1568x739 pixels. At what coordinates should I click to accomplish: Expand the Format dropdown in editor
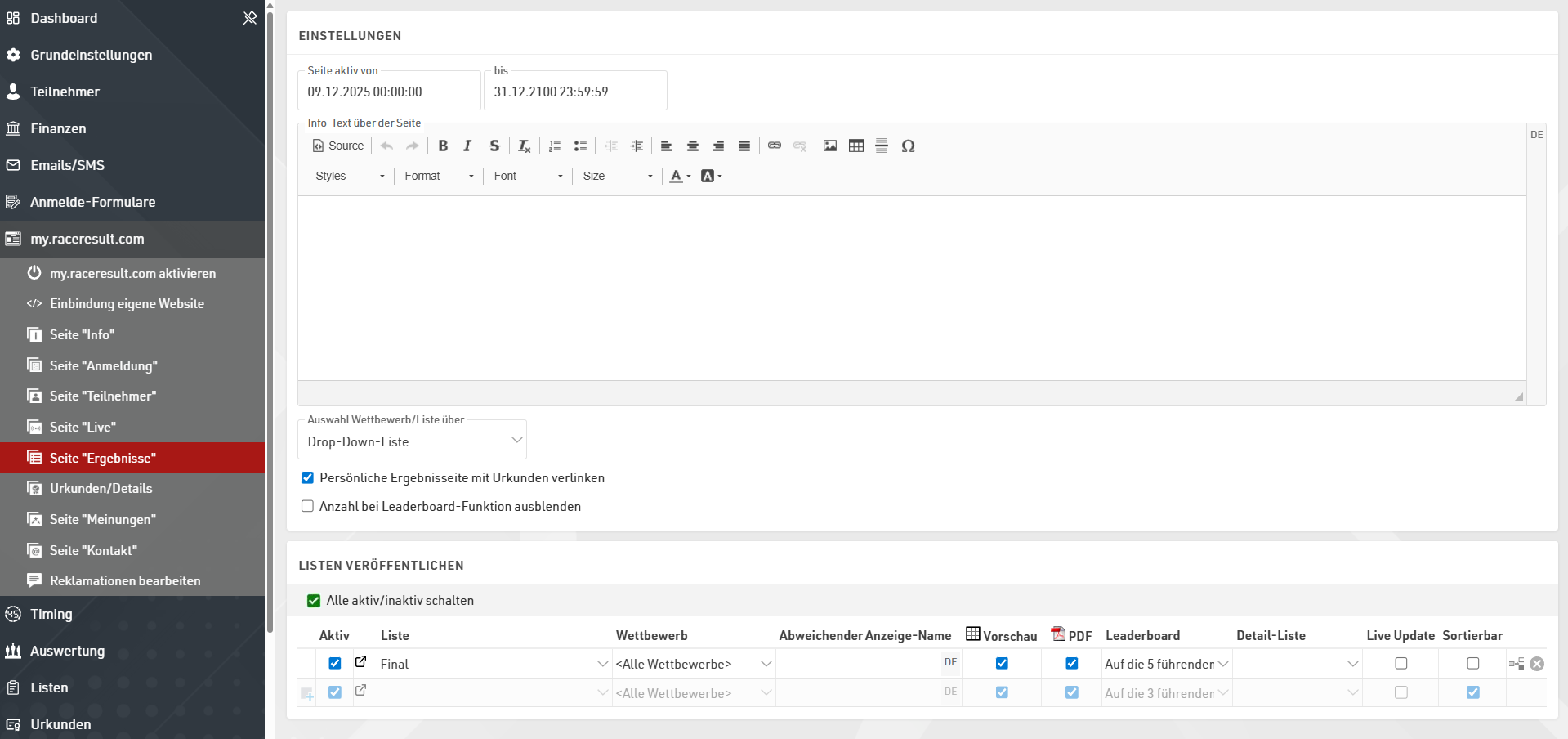click(x=439, y=176)
